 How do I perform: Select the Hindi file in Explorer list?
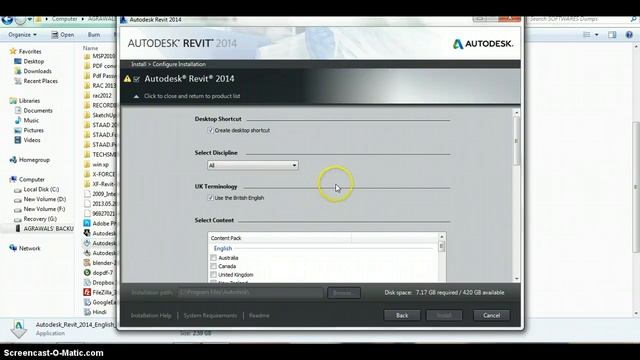pos(96,312)
